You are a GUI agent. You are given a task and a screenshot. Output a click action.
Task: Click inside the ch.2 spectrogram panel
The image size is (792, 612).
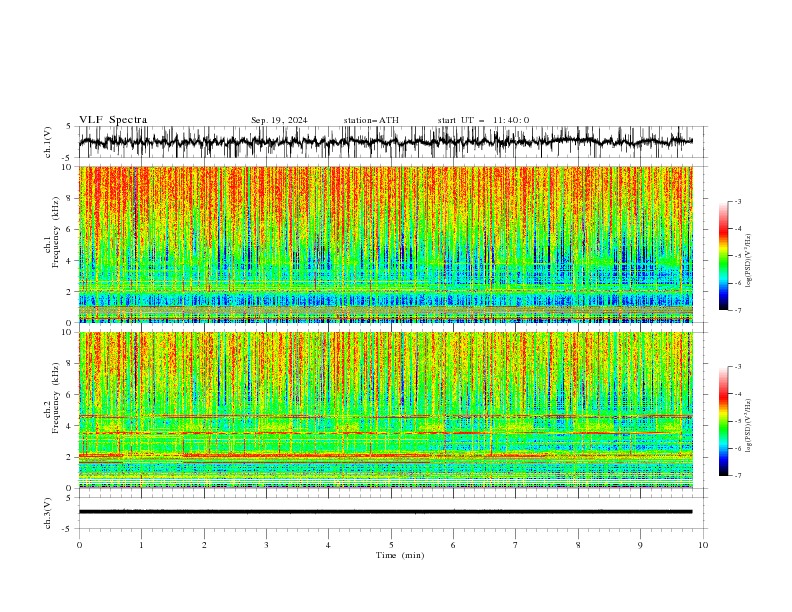click(x=386, y=410)
